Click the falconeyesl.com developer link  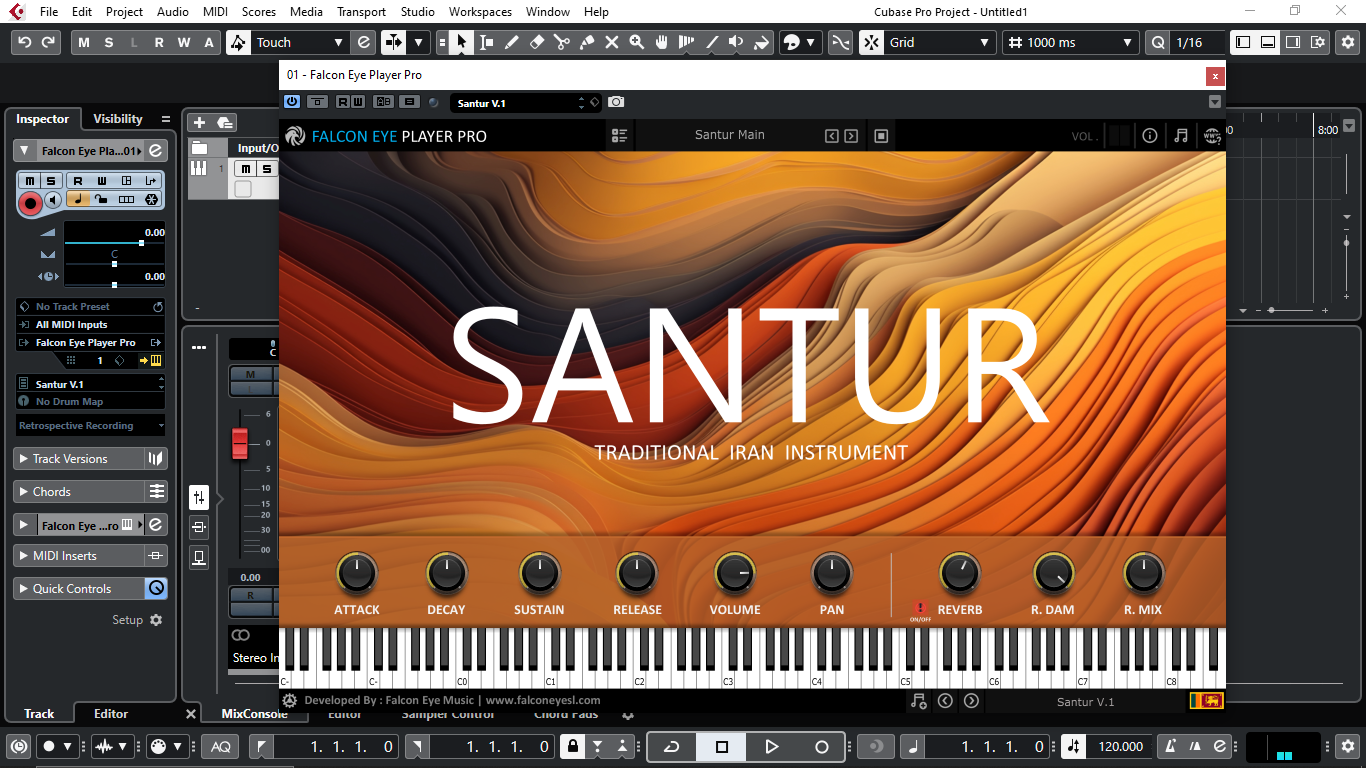[543, 701]
